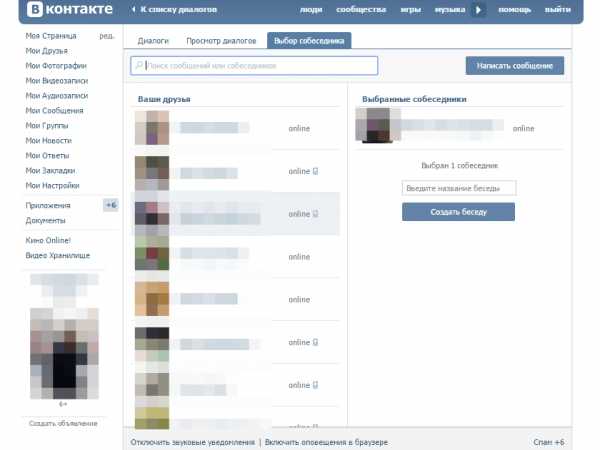Open the +6 badge next to Приложения
This screenshot has width=600, height=450.
(111, 205)
